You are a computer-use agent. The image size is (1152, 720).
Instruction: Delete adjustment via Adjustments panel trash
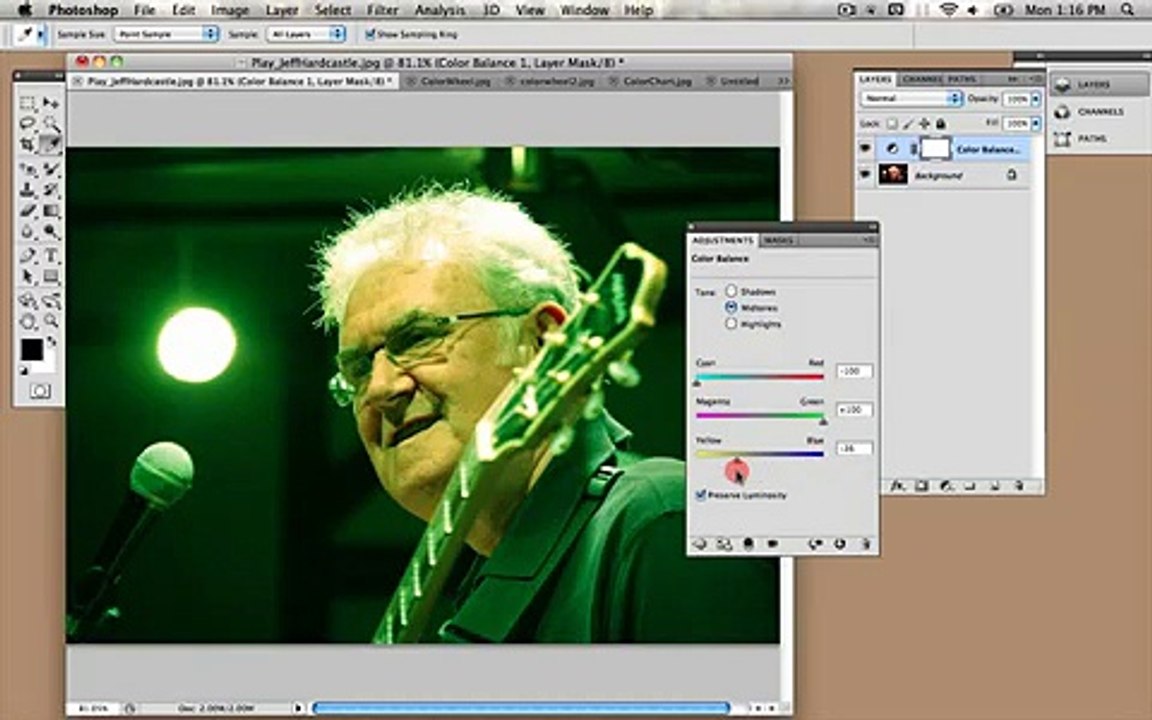pyautogui.click(x=865, y=544)
